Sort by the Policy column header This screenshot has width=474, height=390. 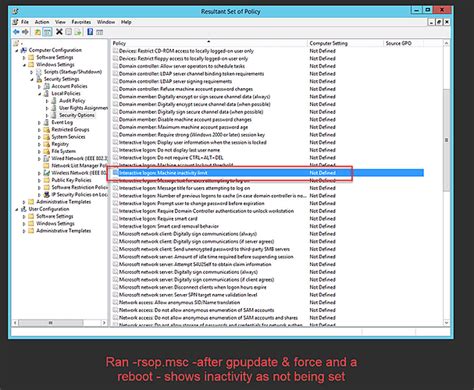[x=209, y=43]
